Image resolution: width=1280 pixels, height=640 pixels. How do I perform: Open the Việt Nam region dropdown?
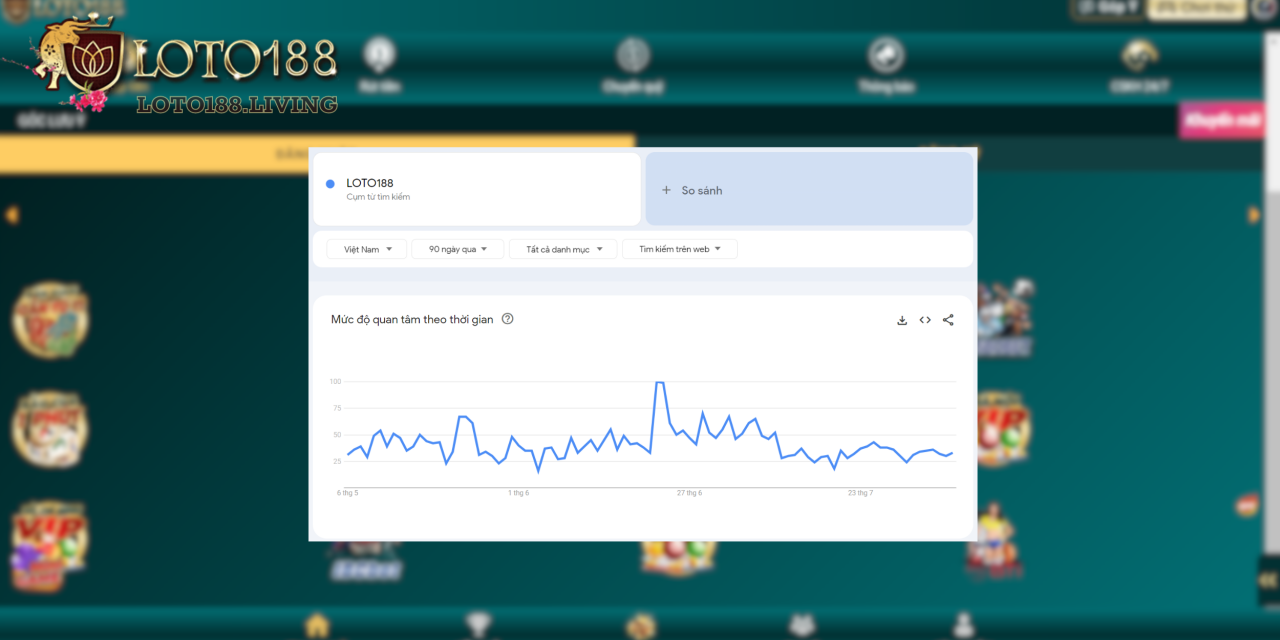point(367,249)
